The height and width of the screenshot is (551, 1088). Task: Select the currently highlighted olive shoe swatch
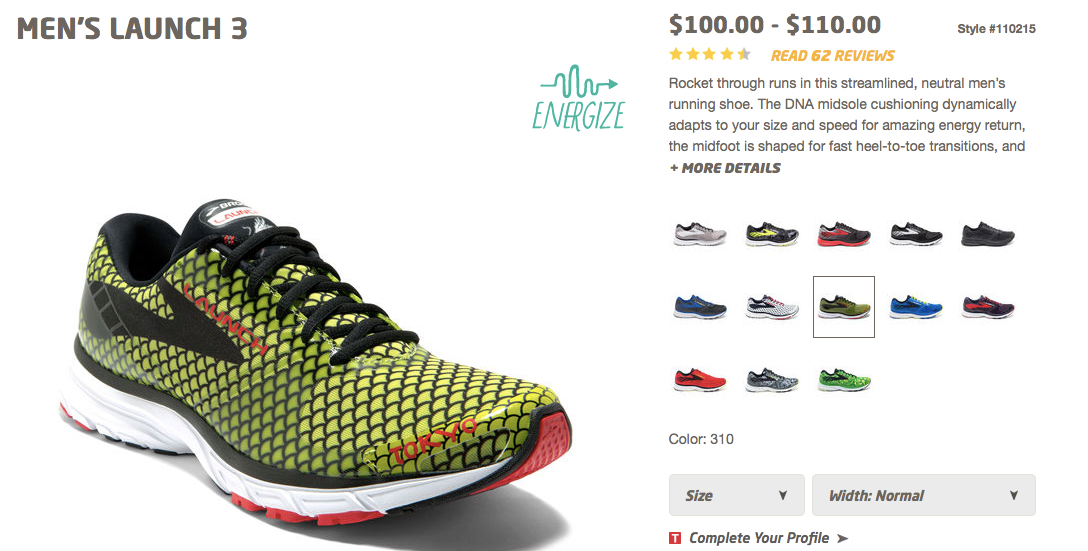[x=844, y=307]
